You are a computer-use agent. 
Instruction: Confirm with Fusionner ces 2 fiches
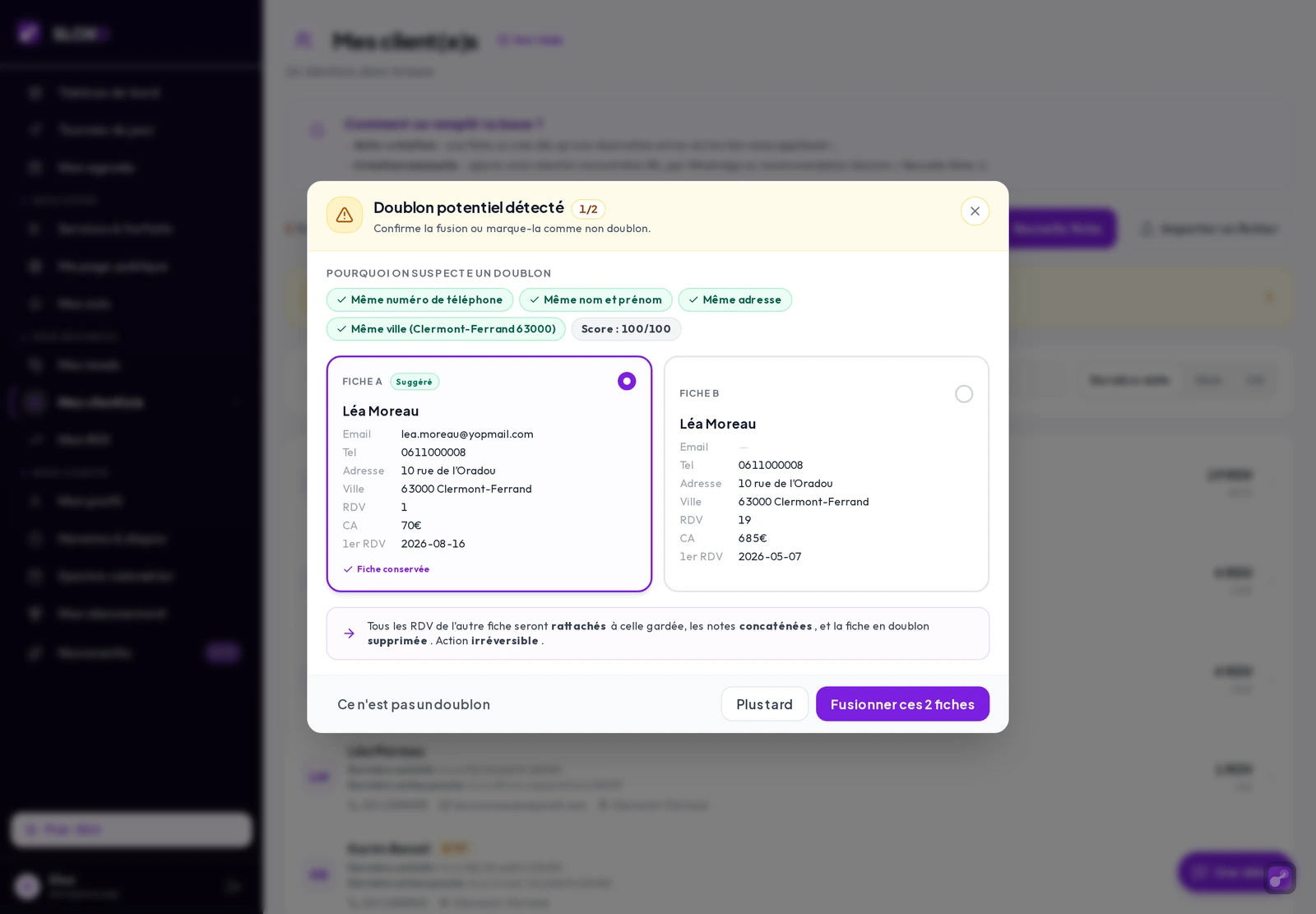[x=902, y=704]
